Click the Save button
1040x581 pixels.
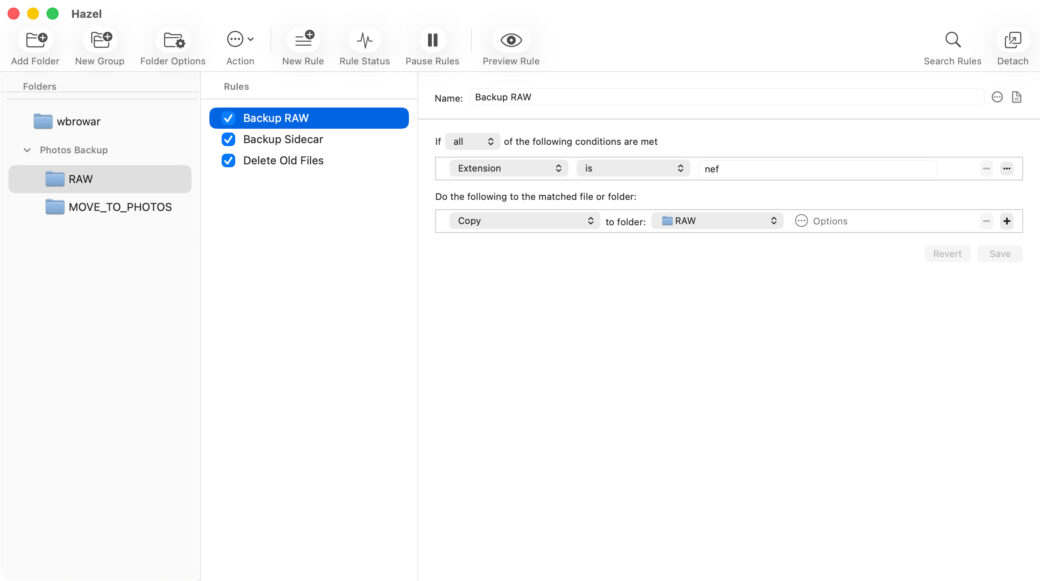1000,253
